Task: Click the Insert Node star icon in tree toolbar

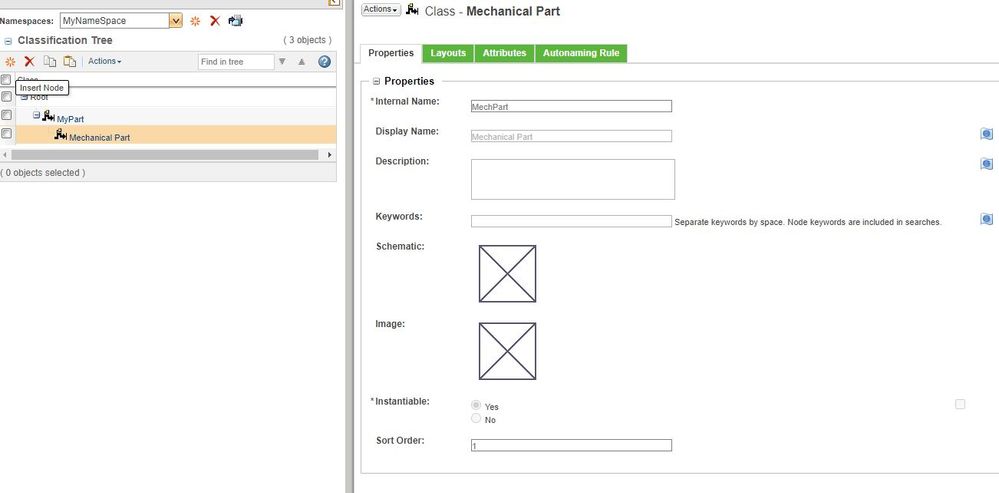Action: pyautogui.click(x=10, y=62)
